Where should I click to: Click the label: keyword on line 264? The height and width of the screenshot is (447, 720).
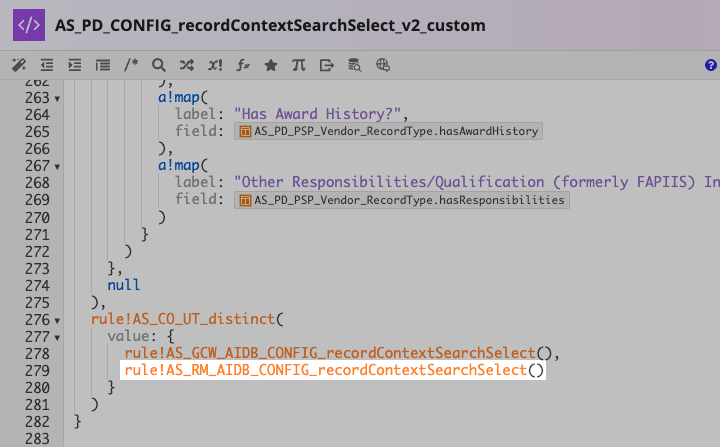click(199, 114)
